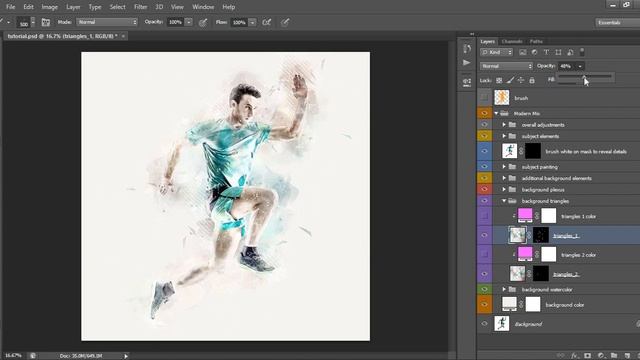Select the triangles_2 layer mask thumbnail
This screenshot has width=640, height=360.
tap(540, 273)
